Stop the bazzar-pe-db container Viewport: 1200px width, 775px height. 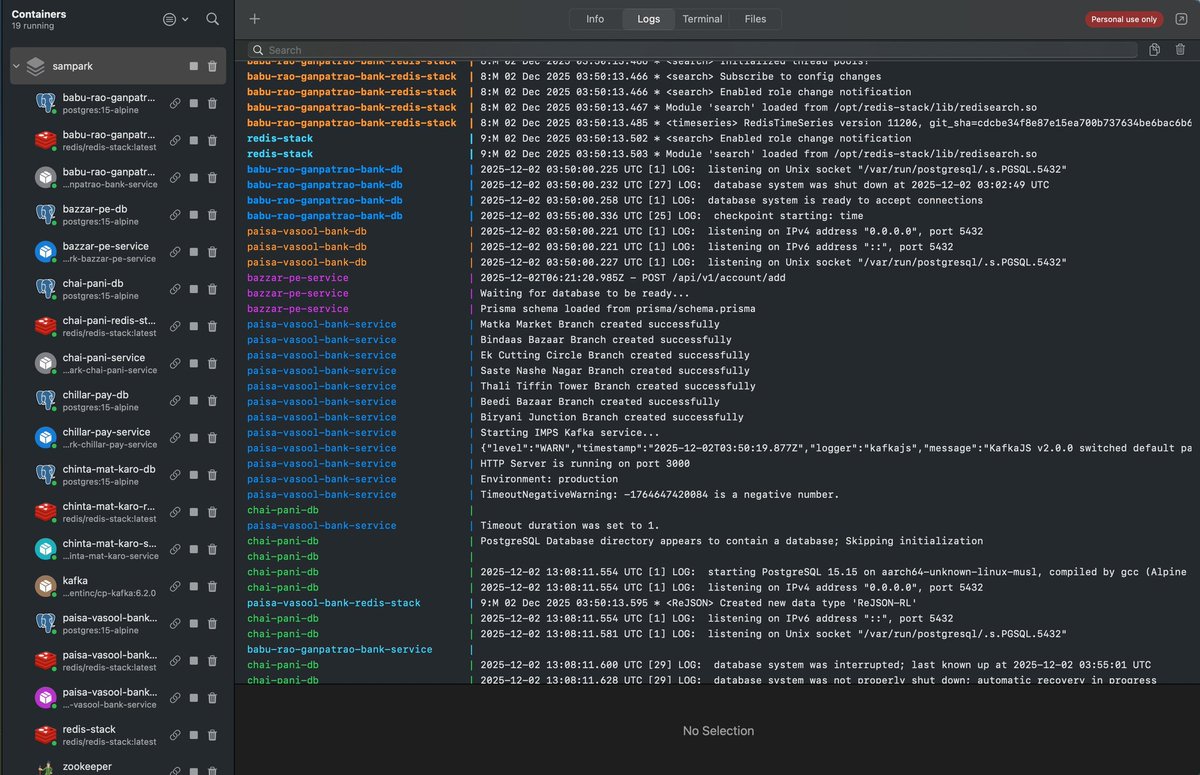pyautogui.click(x=193, y=215)
